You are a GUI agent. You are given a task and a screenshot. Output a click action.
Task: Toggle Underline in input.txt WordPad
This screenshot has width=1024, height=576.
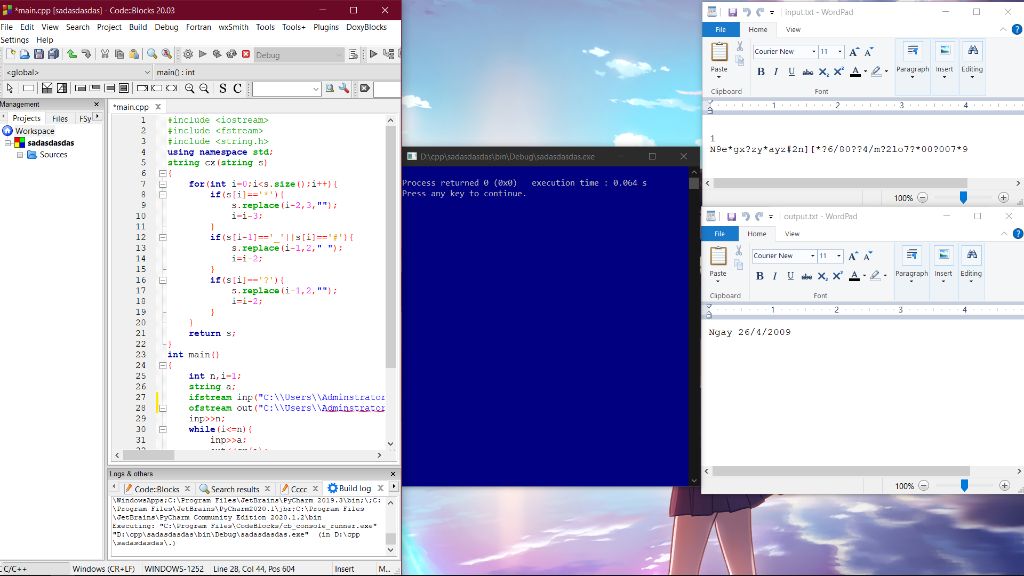792,72
